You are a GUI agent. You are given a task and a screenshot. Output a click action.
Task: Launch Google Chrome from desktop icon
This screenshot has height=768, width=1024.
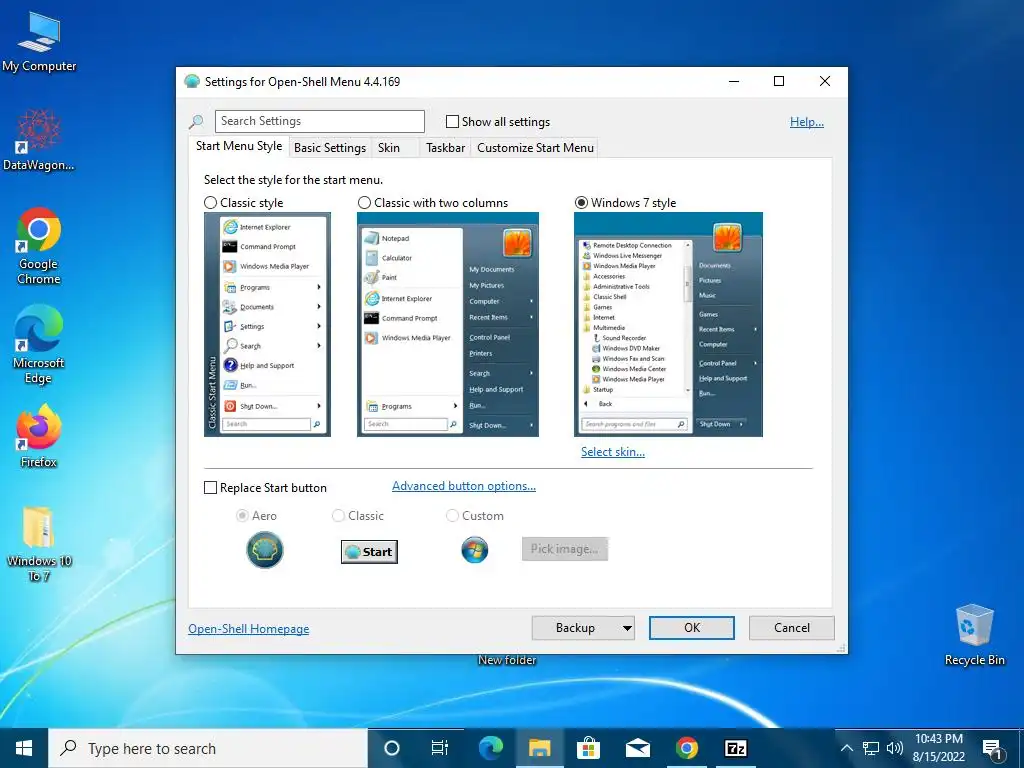[39, 246]
